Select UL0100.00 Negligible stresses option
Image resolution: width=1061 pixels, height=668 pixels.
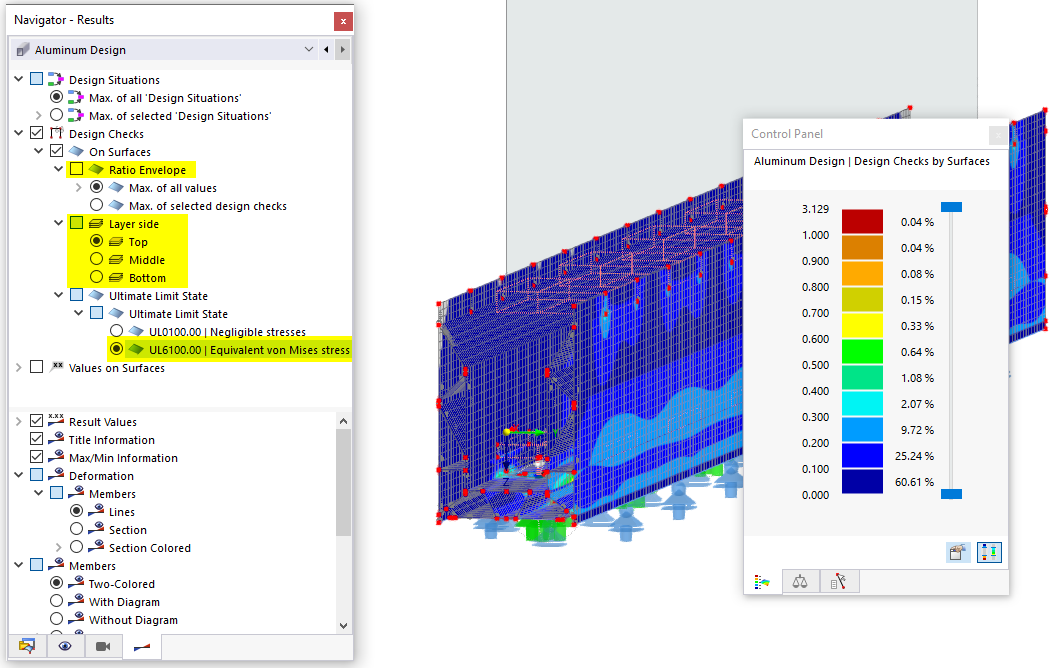[x=116, y=331]
